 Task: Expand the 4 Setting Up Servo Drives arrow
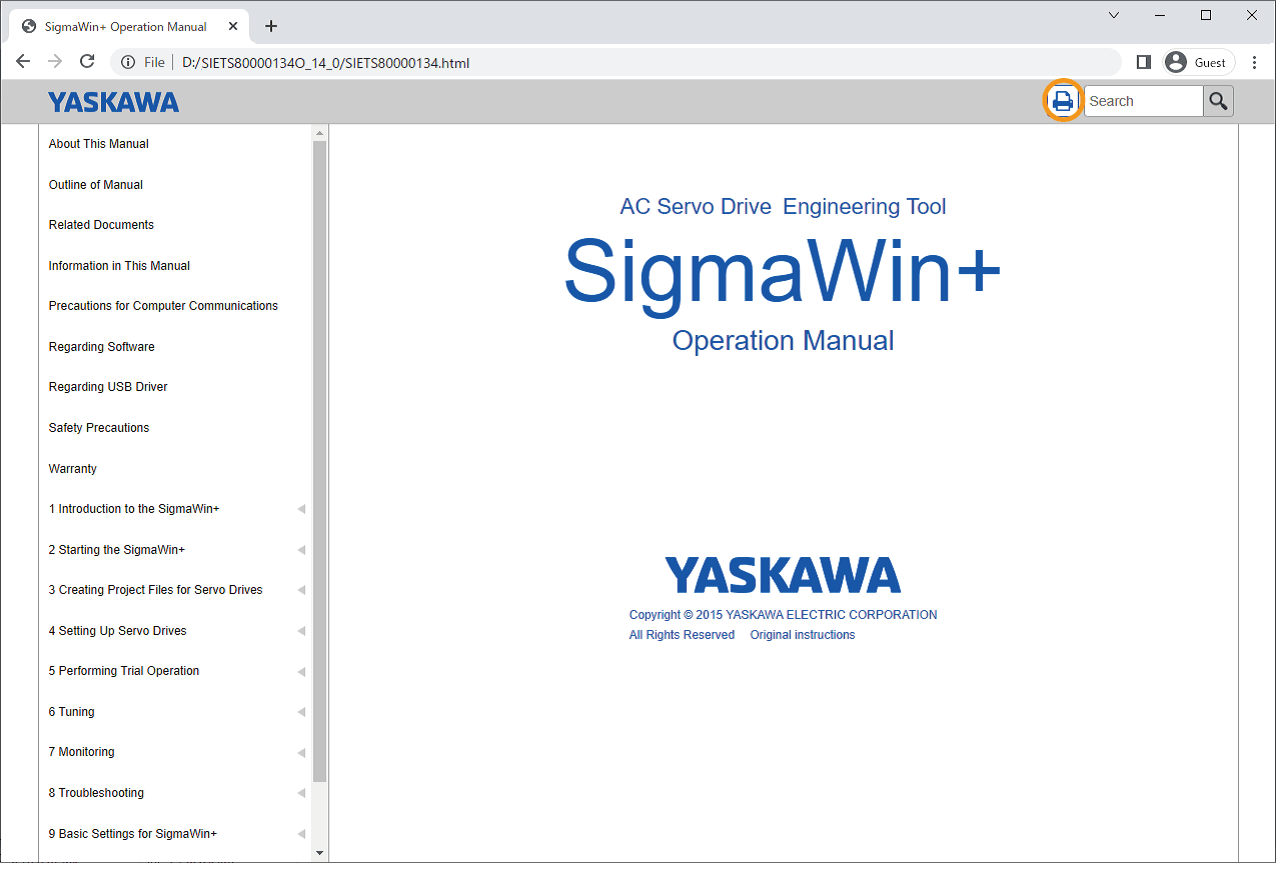[301, 631]
